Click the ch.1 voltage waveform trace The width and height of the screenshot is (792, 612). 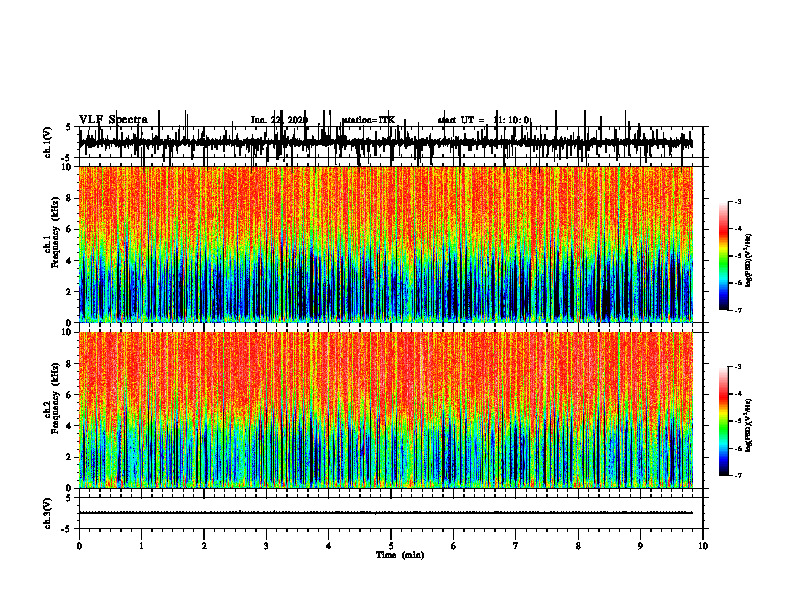click(x=386, y=143)
